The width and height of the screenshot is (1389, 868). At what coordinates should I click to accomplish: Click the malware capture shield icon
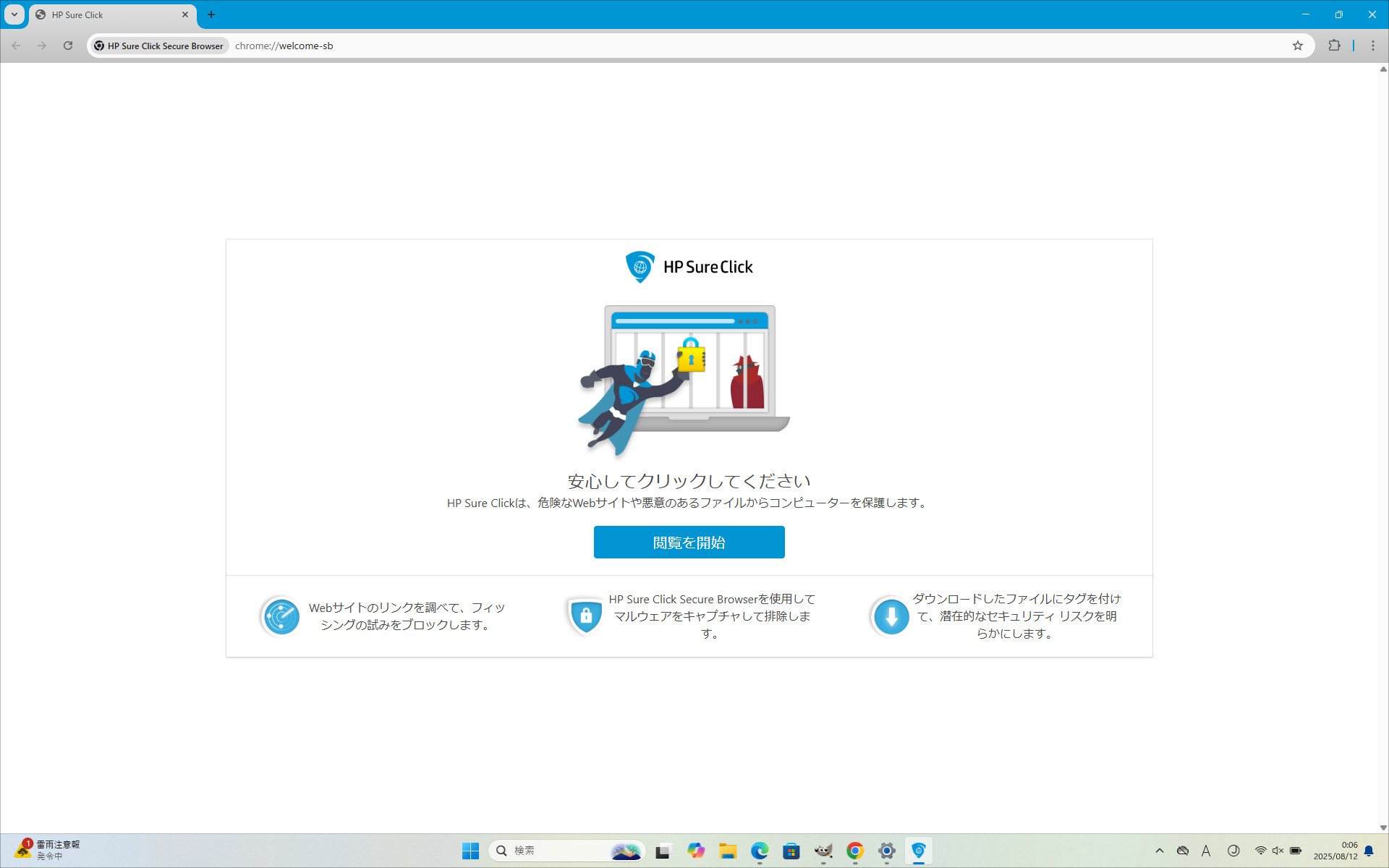pos(585,616)
